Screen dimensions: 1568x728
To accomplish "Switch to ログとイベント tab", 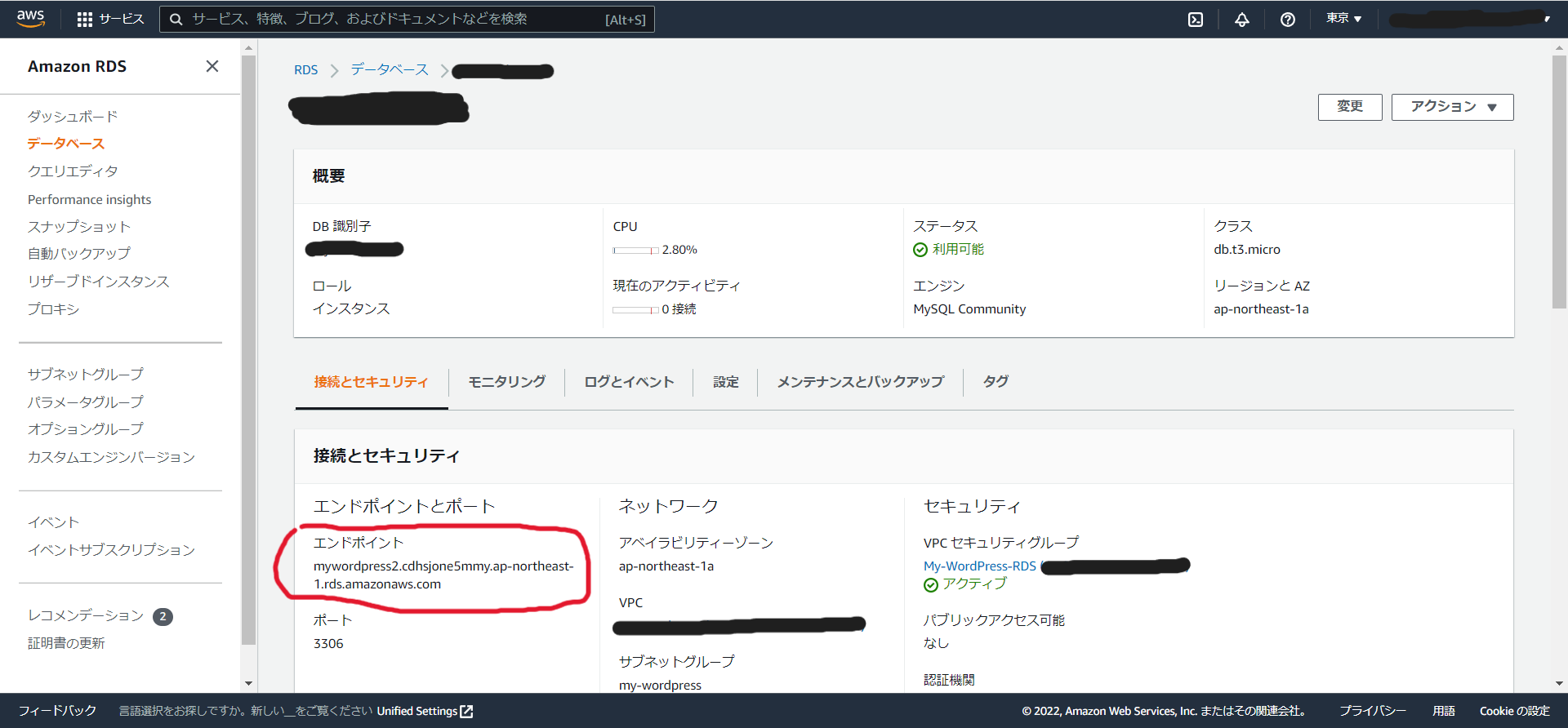I will (629, 382).
